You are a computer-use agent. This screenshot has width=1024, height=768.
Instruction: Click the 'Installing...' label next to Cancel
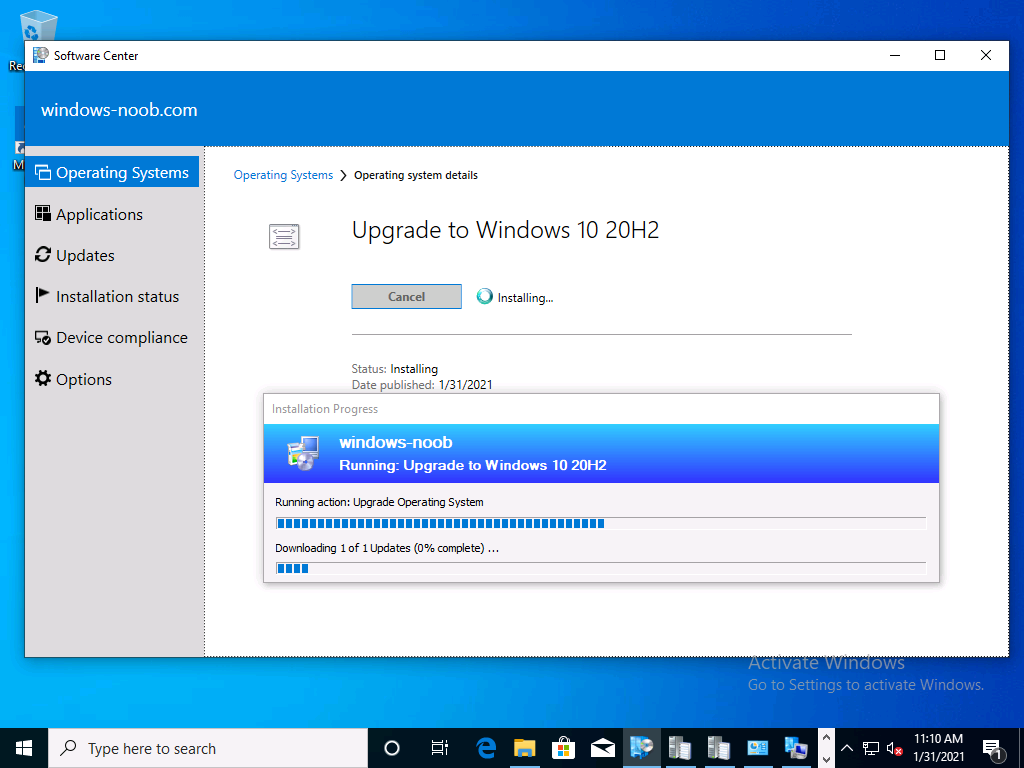pos(526,298)
